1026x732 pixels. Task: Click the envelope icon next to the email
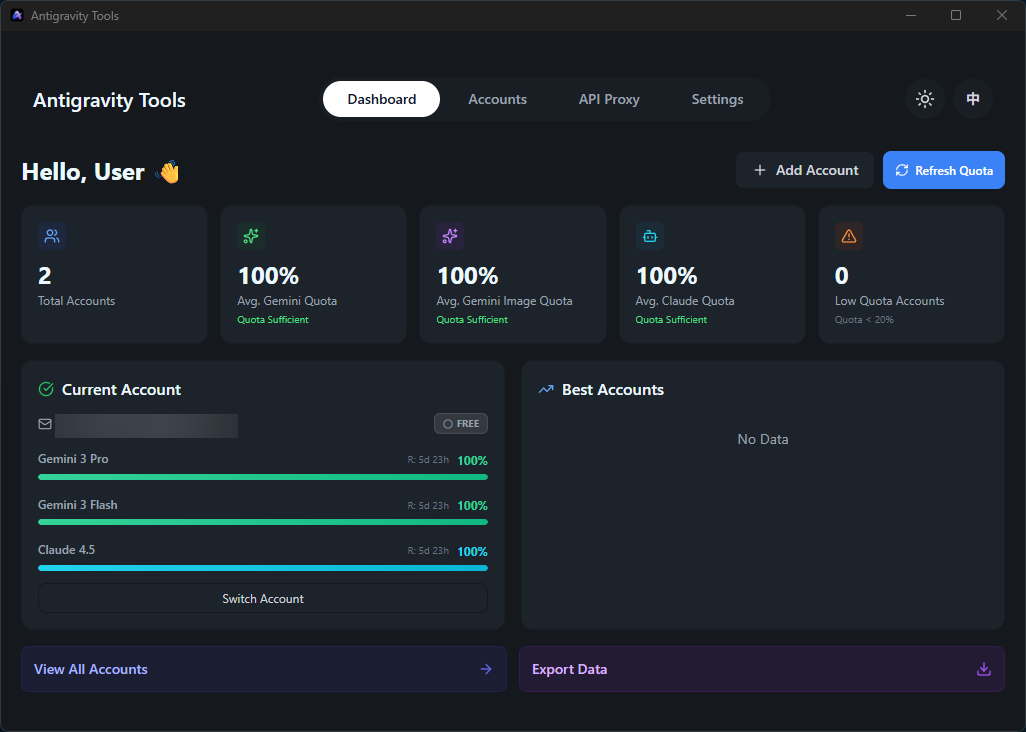44,424
